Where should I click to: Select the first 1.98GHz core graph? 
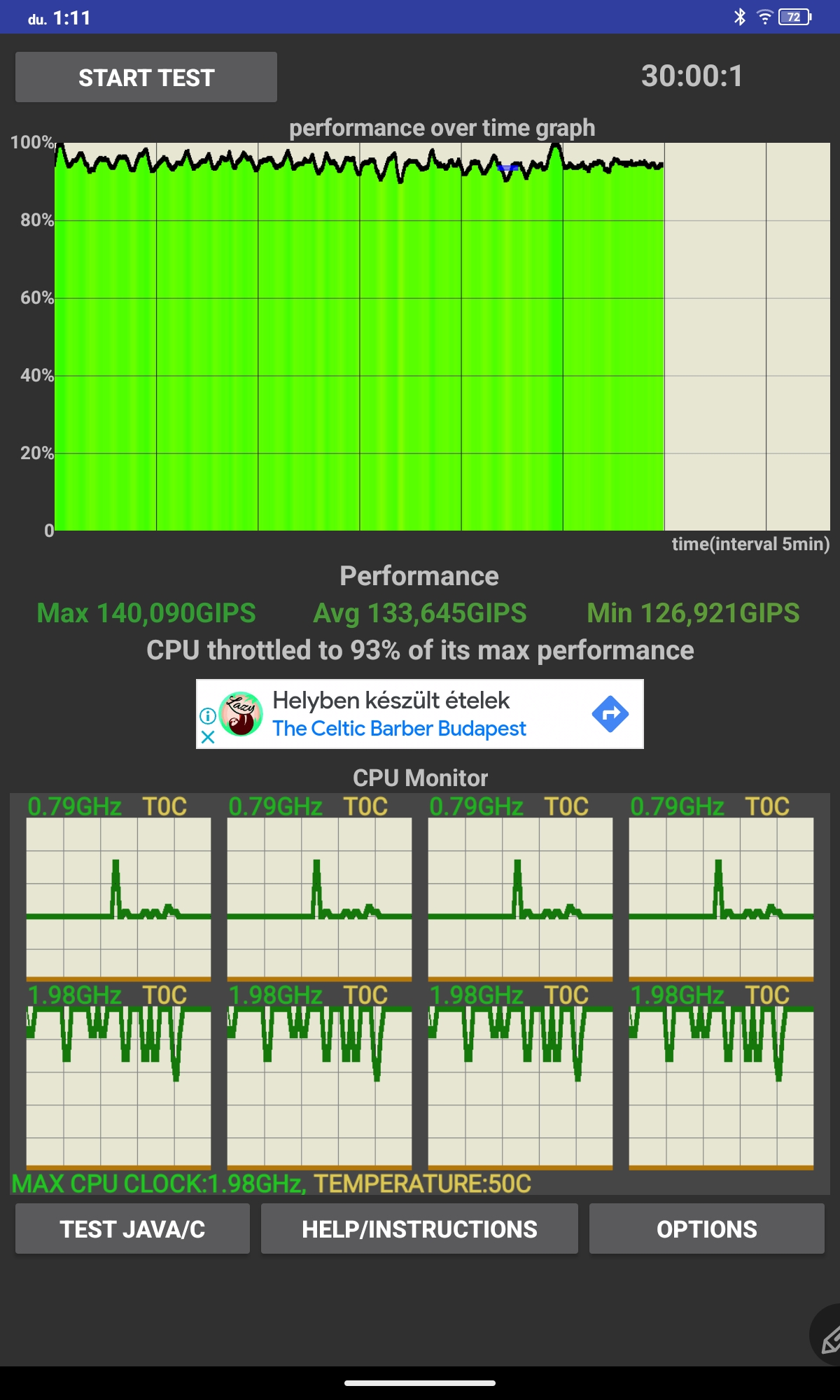118,1088
